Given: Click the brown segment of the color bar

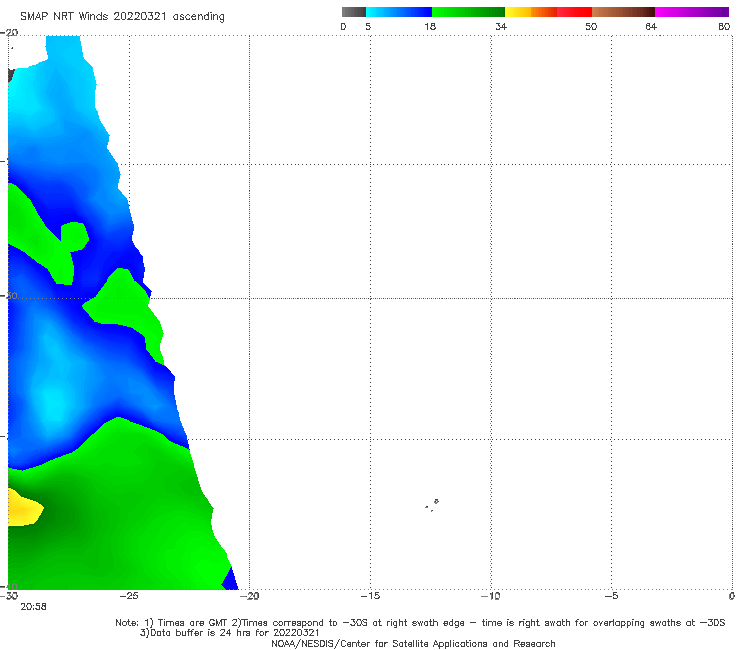Looking at the screenshot, I should coord(623,12).
